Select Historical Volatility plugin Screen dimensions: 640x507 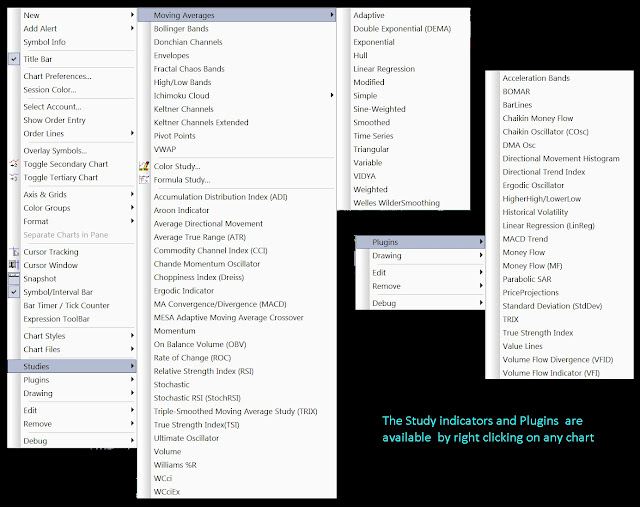click(535, 212)
